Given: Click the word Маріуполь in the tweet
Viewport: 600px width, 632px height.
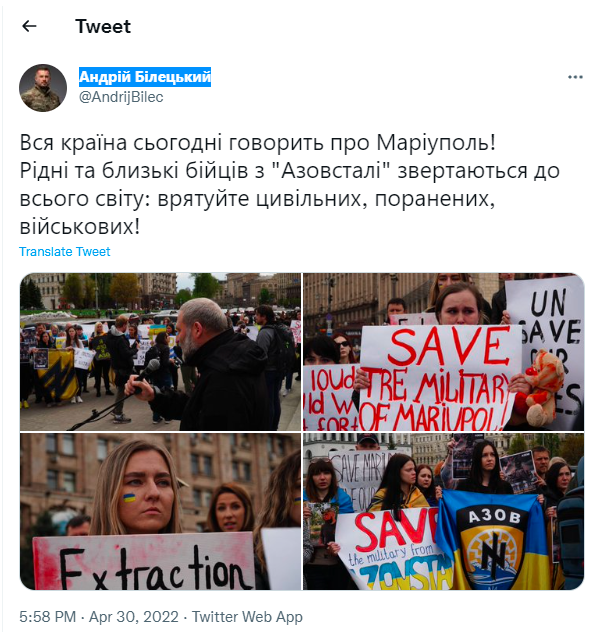Looking at the screenshot, I should (x=434, y=143).
